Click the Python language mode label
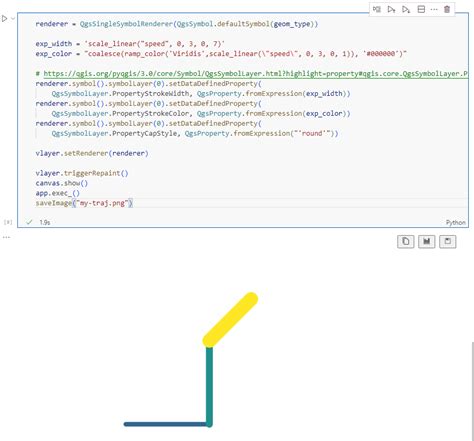Image resolution: width=474 pixels, height=441 pixels. (456, 222)
